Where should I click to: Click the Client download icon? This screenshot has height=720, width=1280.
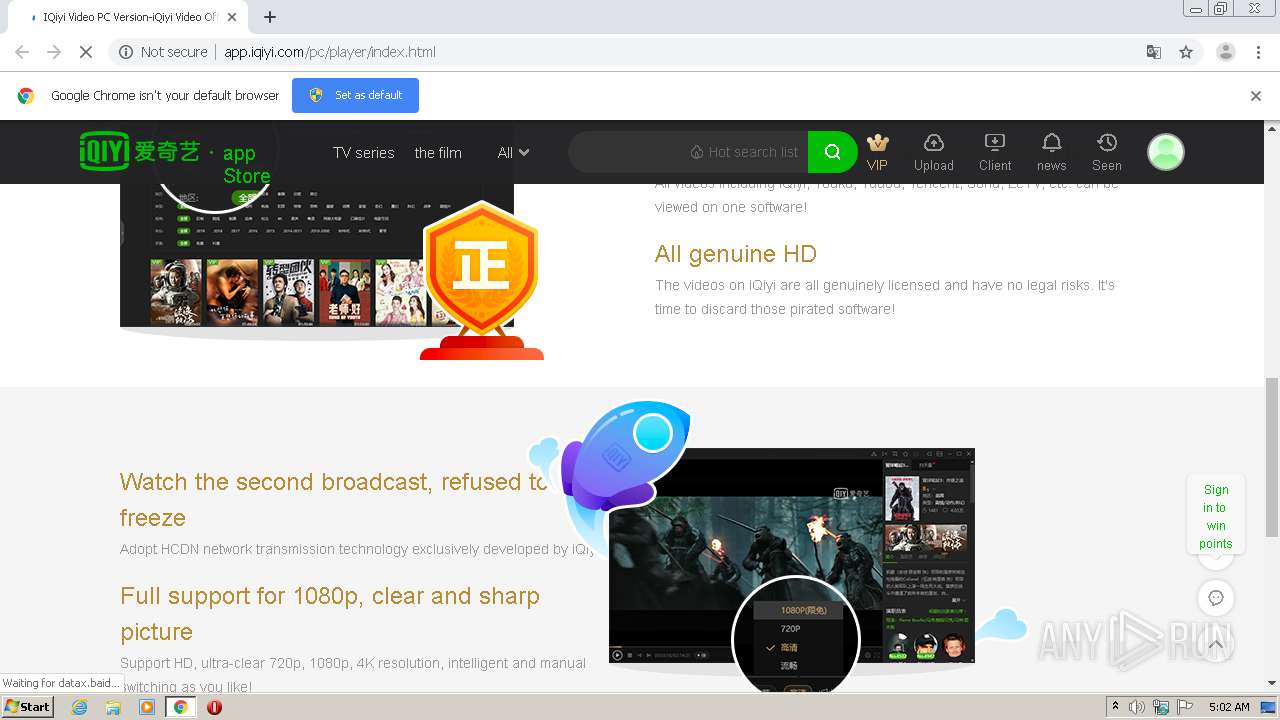tap(995, 152)
